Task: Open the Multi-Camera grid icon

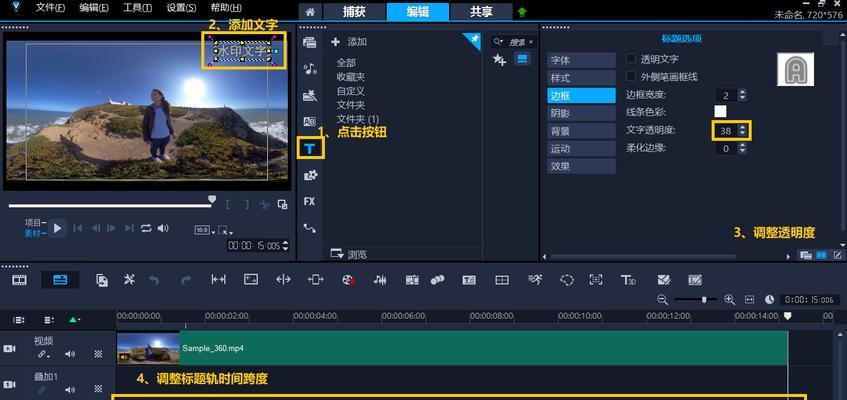Action: (x=502, y=280)
